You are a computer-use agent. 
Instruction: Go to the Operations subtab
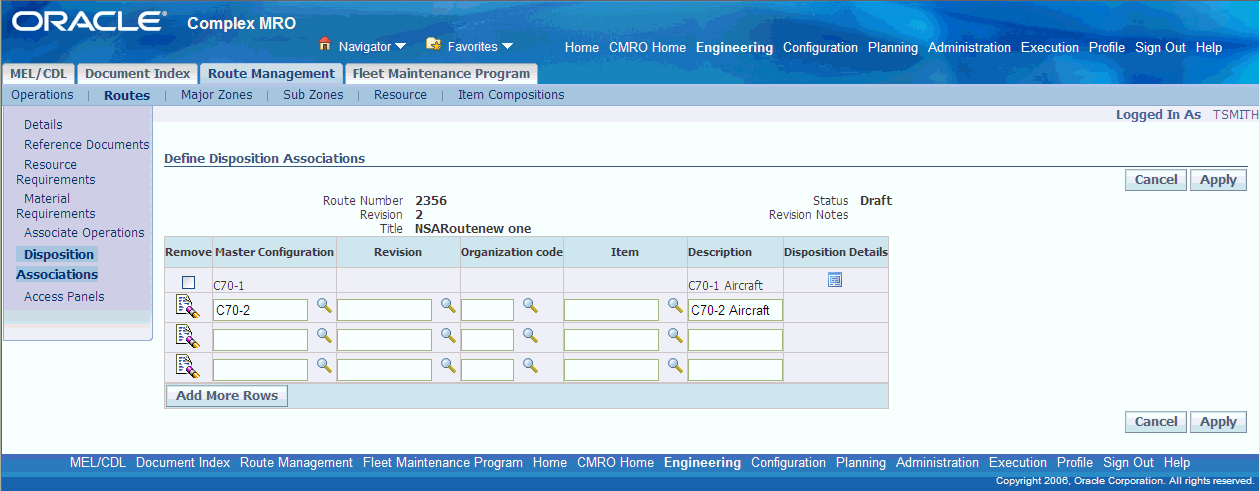coord(42,95)
